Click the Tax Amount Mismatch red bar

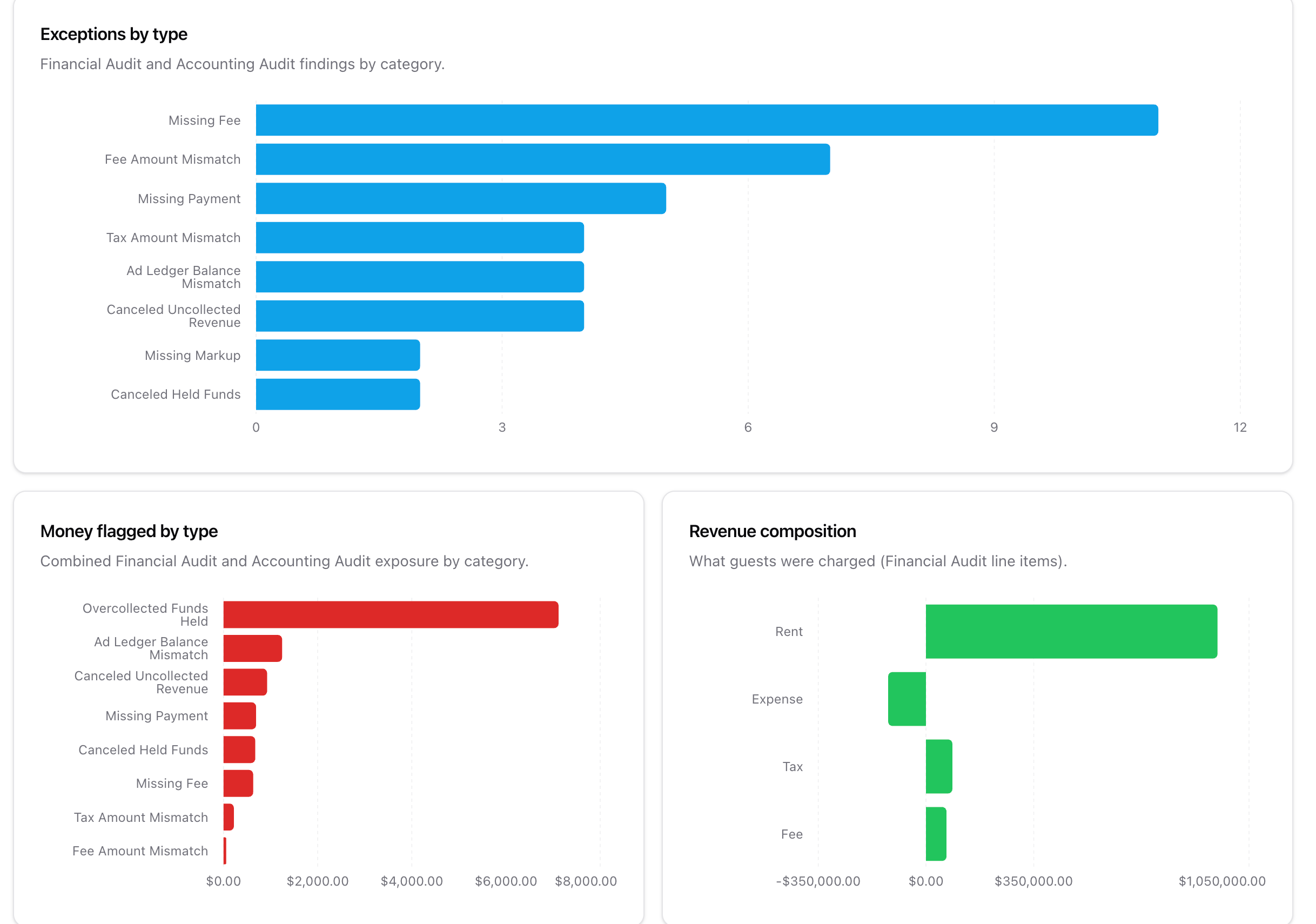click(229, 818)
